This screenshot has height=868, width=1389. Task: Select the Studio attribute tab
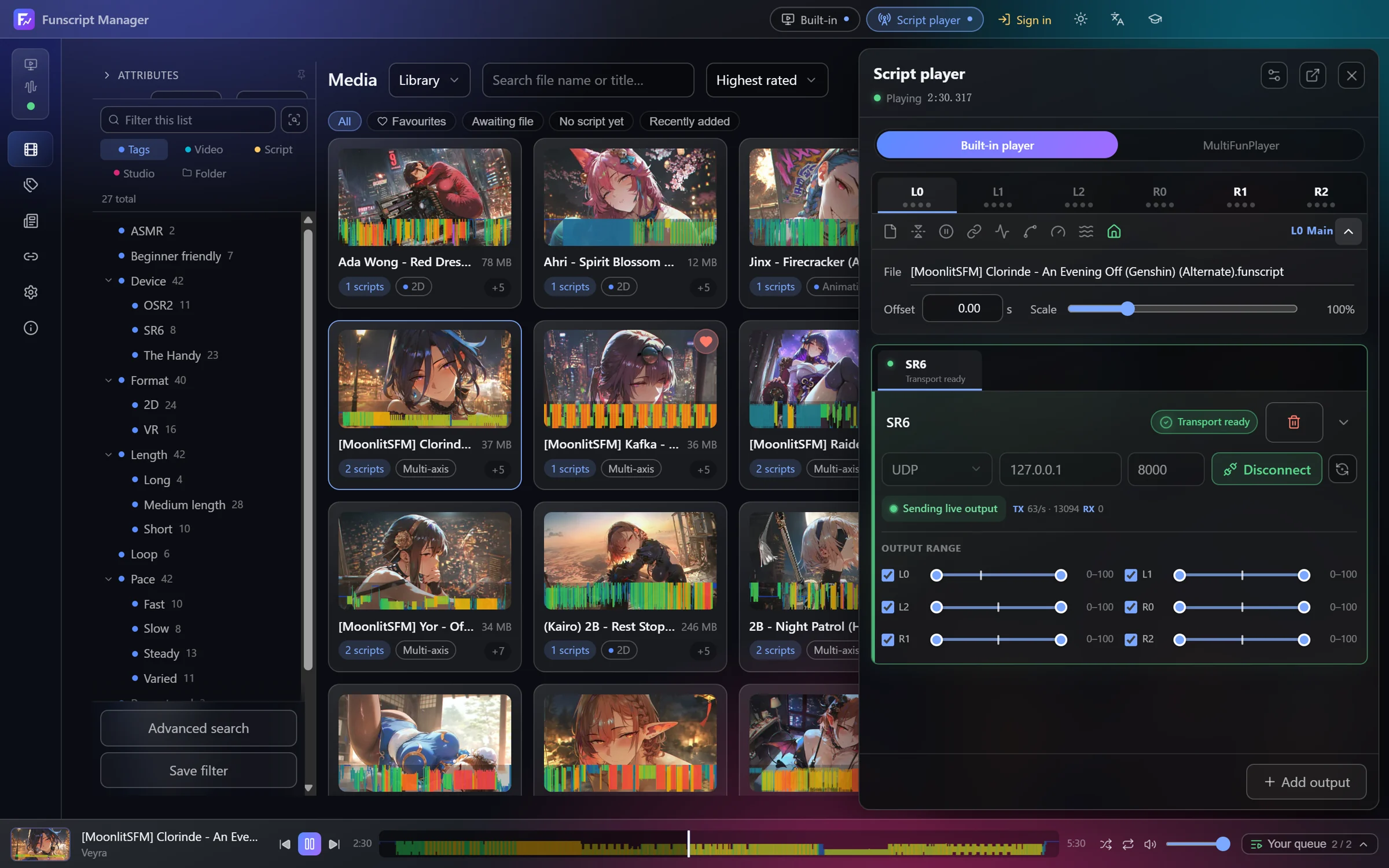pos(134,174)
